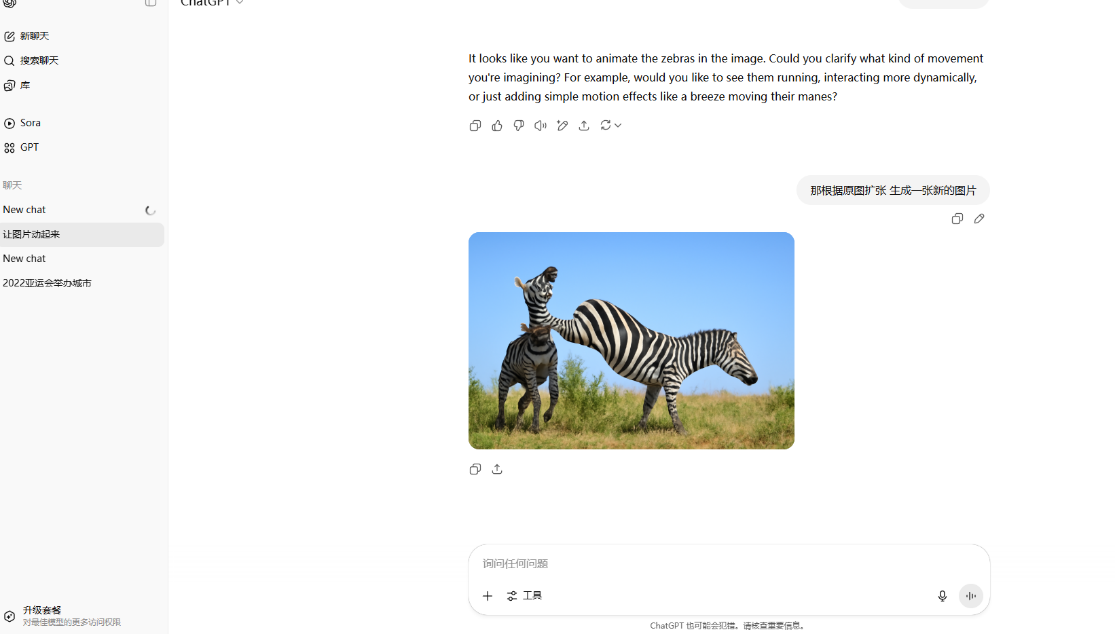Image resolution: width=1115 pixels, height=634 pixels.
Task: Copy the user's message text
Action: click(x=957, y=219)
